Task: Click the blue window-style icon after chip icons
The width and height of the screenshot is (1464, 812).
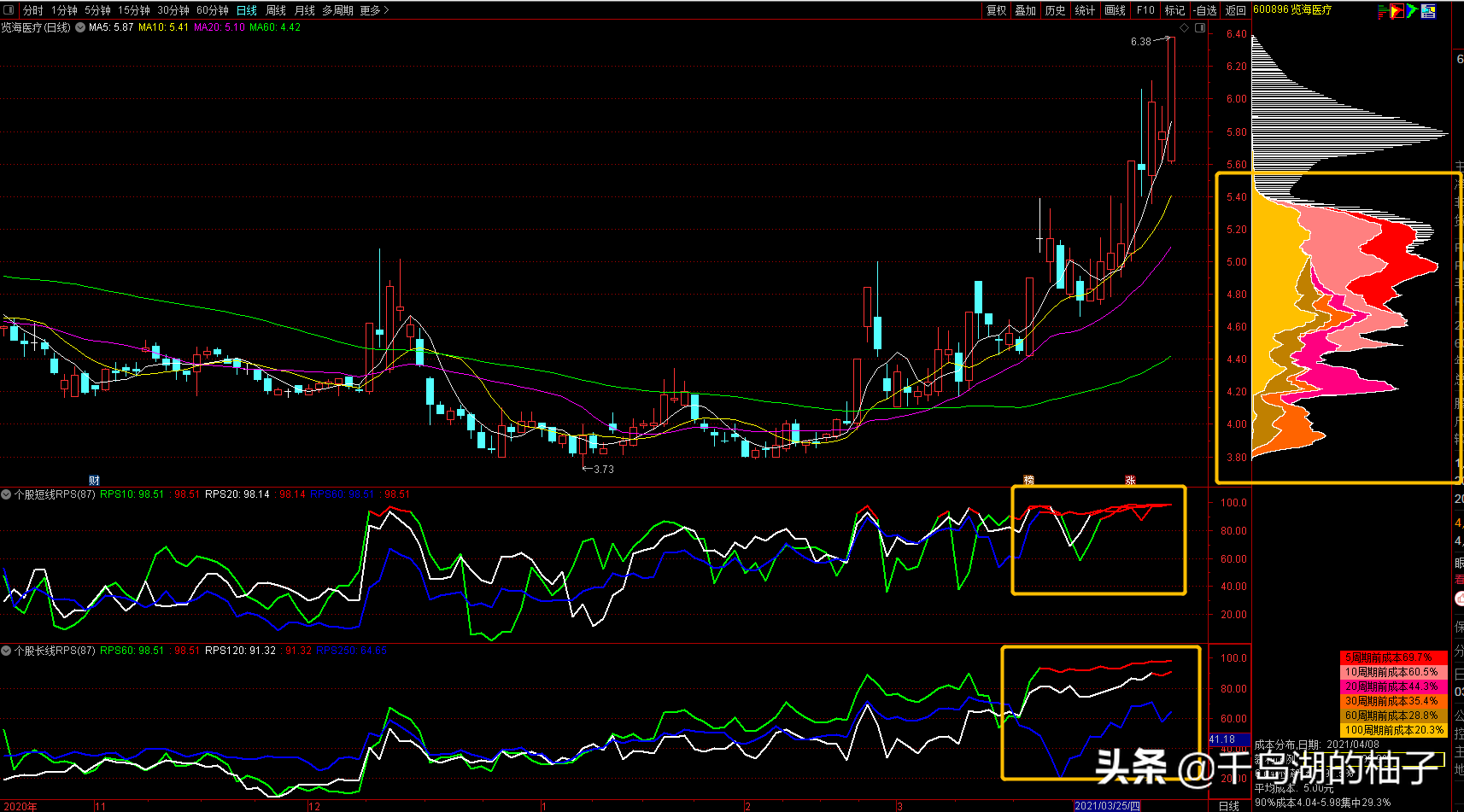Action: [1428, 11]
